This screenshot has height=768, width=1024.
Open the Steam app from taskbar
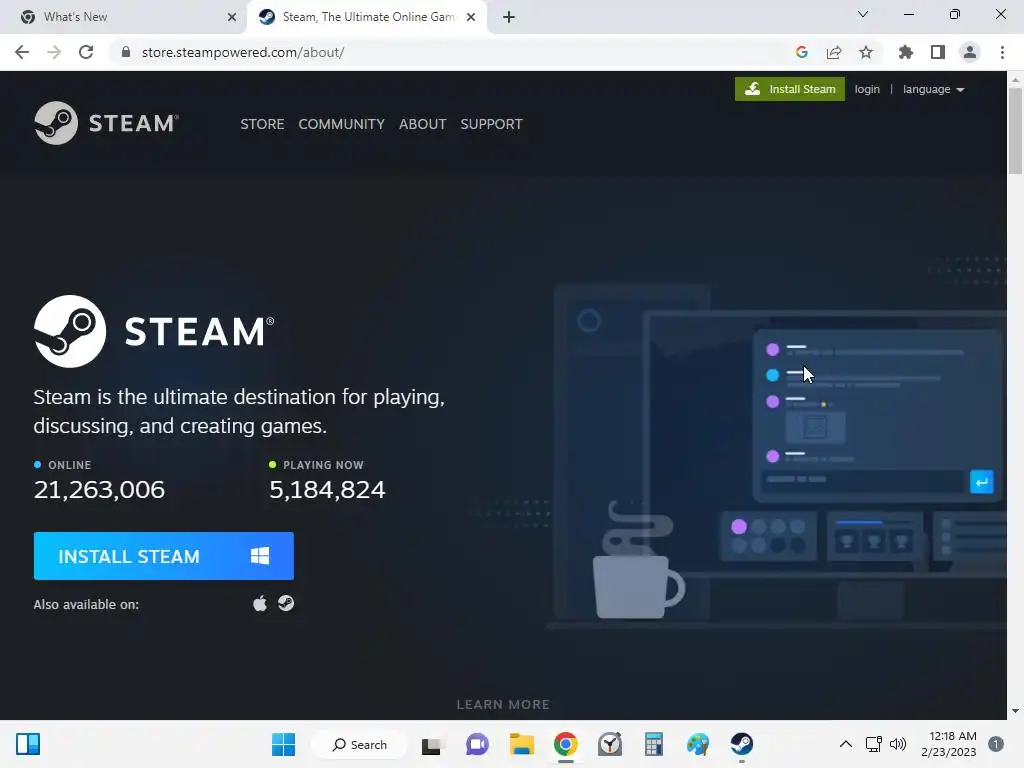click(x=742, y=744)
